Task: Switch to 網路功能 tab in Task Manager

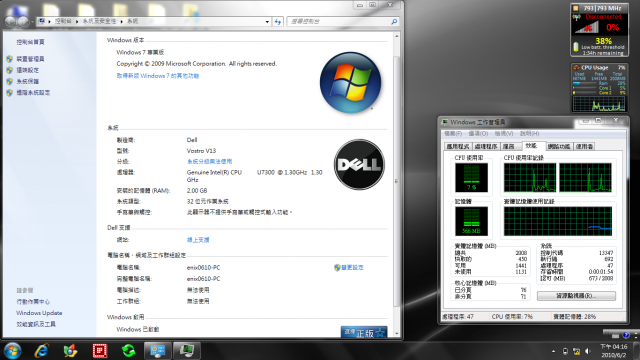Action: [559, 147]
